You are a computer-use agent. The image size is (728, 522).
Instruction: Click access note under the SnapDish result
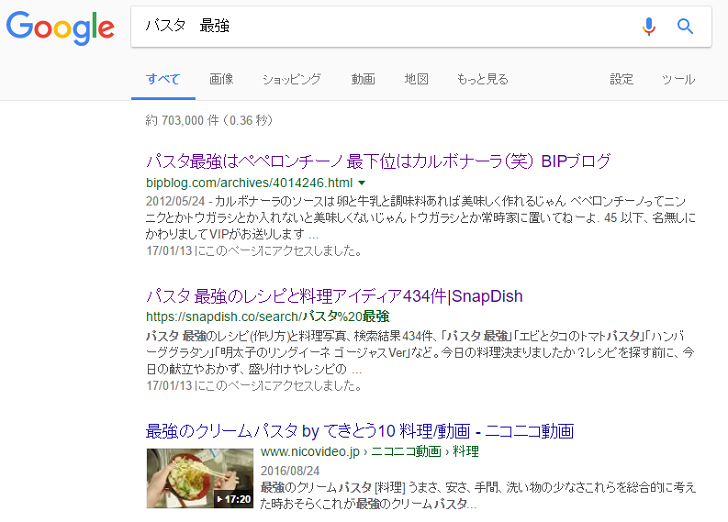point(254,385)
